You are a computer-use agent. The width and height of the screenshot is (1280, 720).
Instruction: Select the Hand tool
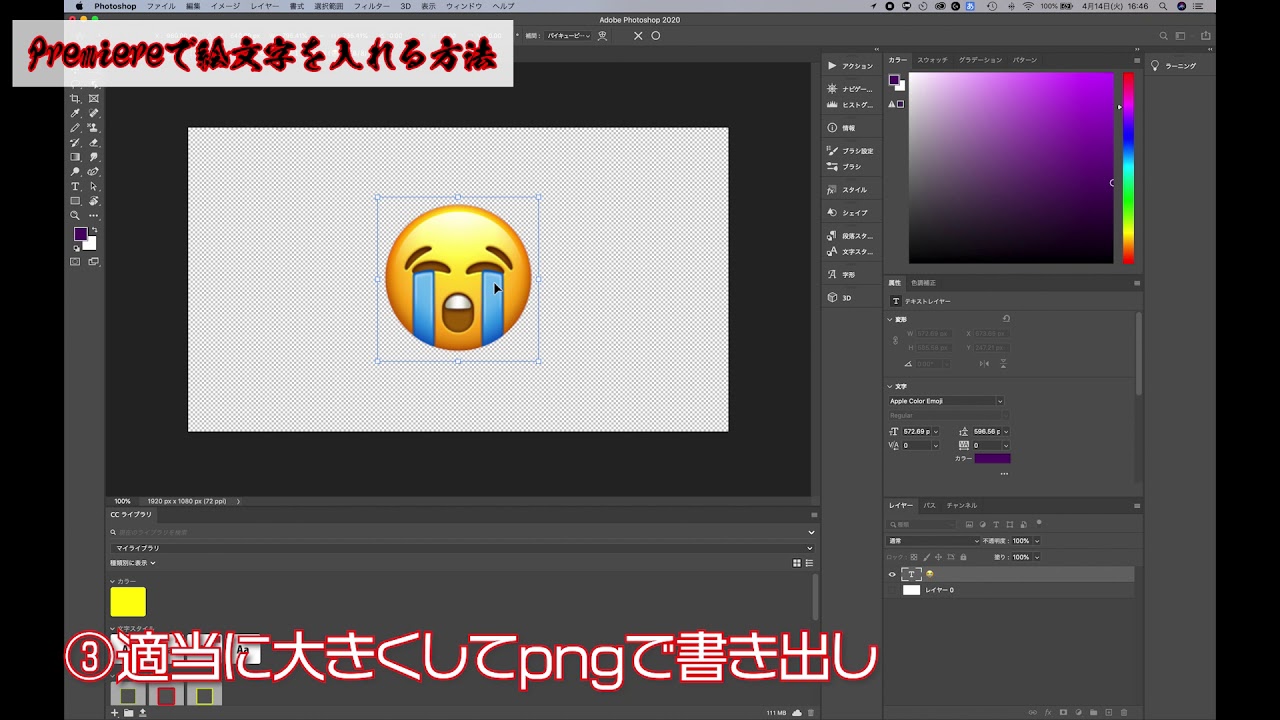pyautogui.click(x=93, y=201)
